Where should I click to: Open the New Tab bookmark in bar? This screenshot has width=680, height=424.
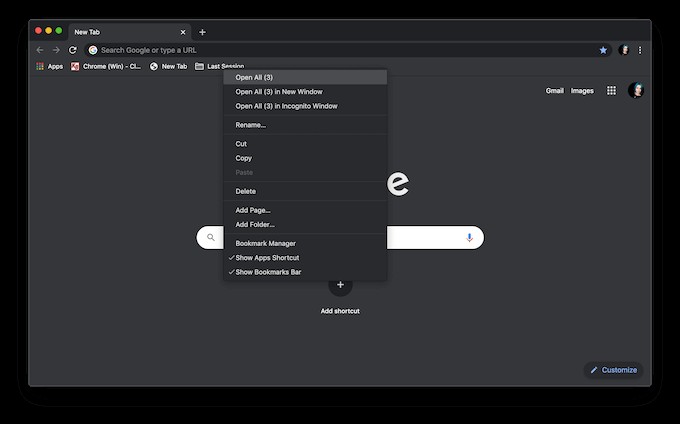click(x=168, y=66)
